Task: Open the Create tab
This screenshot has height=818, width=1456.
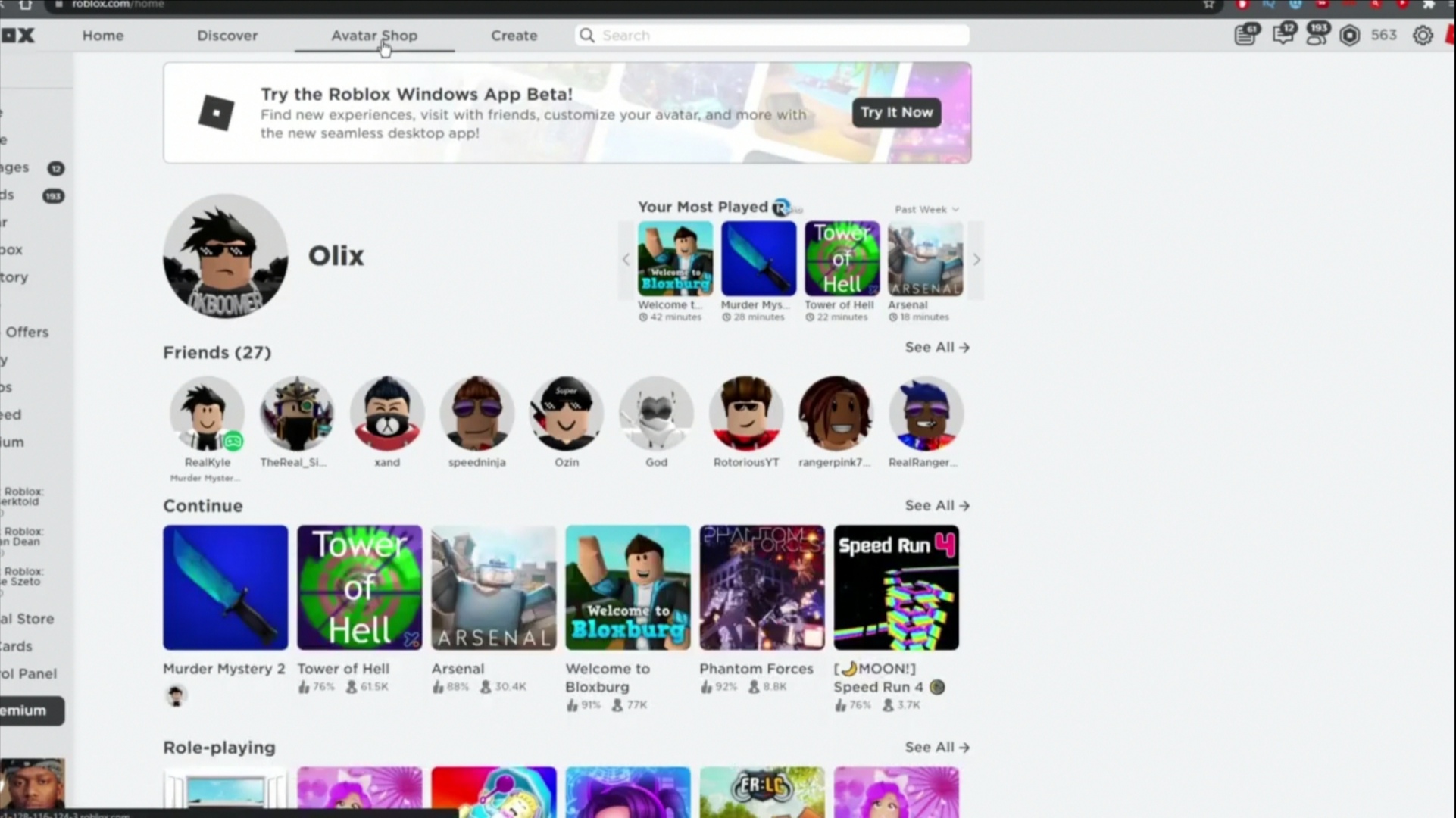Action: [x=514, y=36]
